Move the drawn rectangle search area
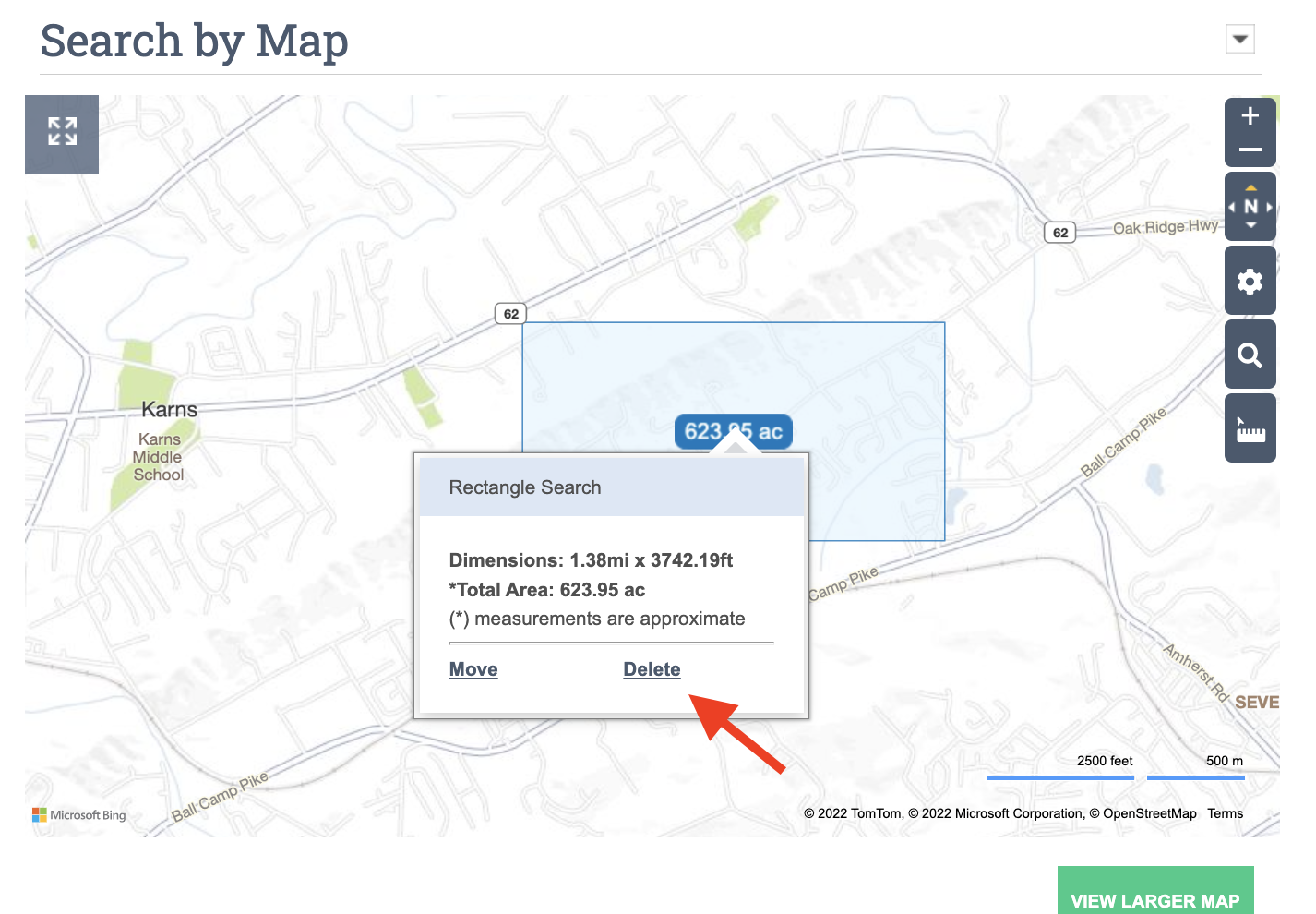The height and width of the screenshot is (914, 1316). [x=473, y=668]
